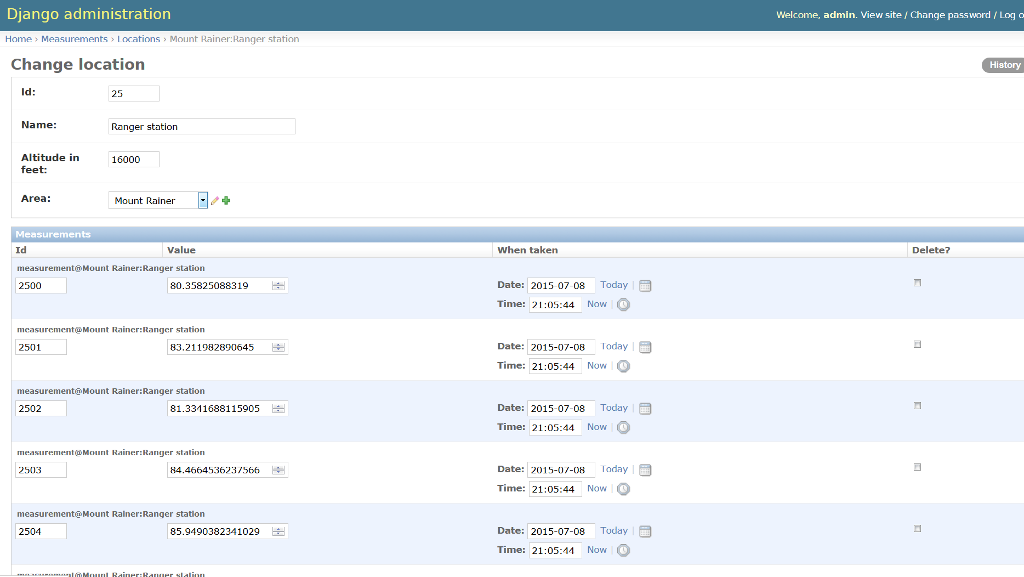Open calendar picker for measurement 2500 date
Viewport: 1024px width, 577px height.
pyautogui.click(x=645, y=285)
